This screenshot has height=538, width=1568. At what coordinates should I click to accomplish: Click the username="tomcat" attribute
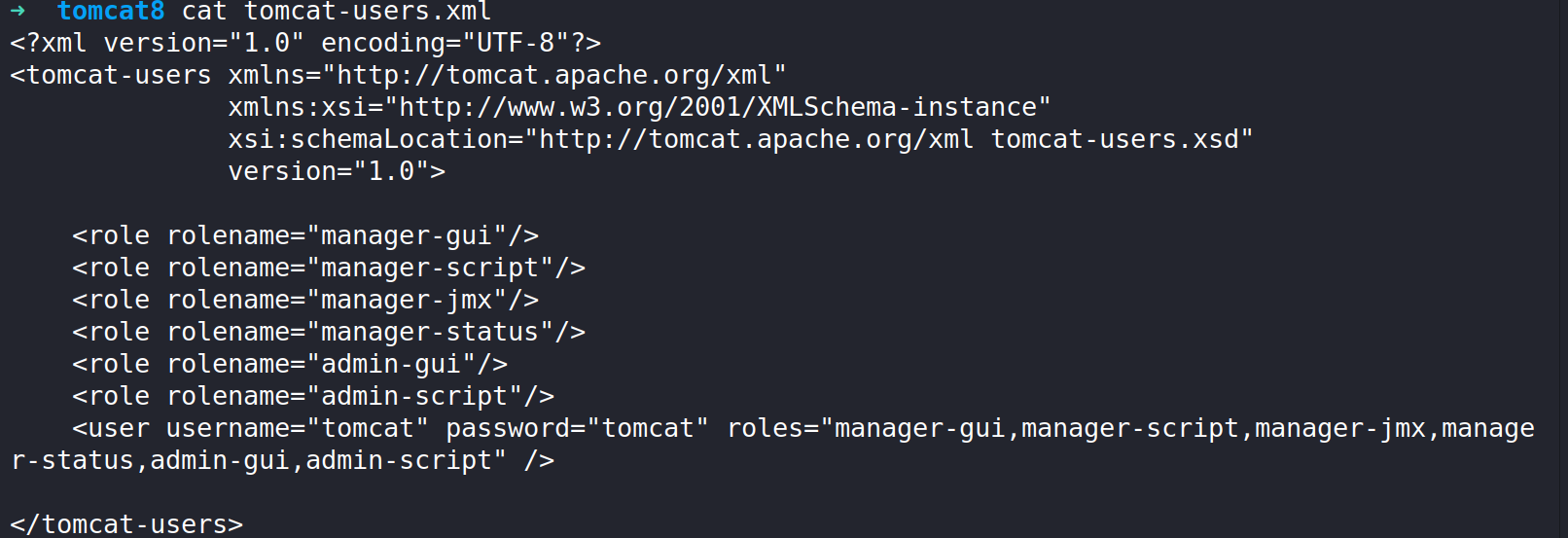(x=297, y=429)
